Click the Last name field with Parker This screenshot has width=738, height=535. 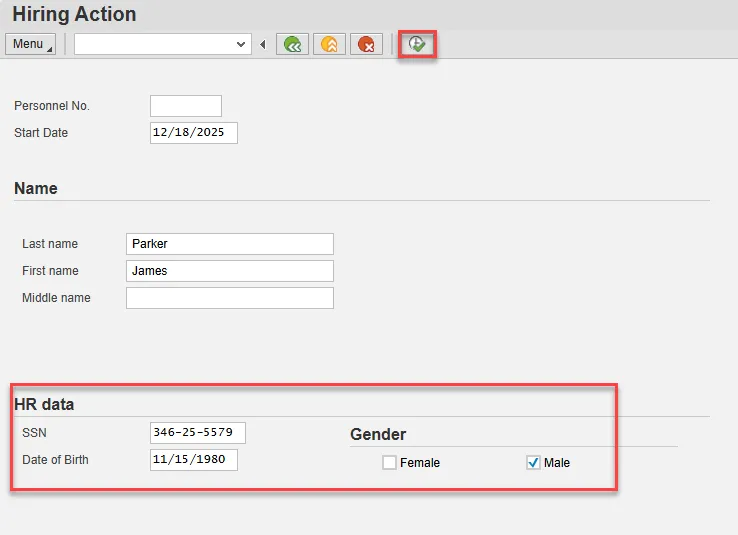coord(230,244)
